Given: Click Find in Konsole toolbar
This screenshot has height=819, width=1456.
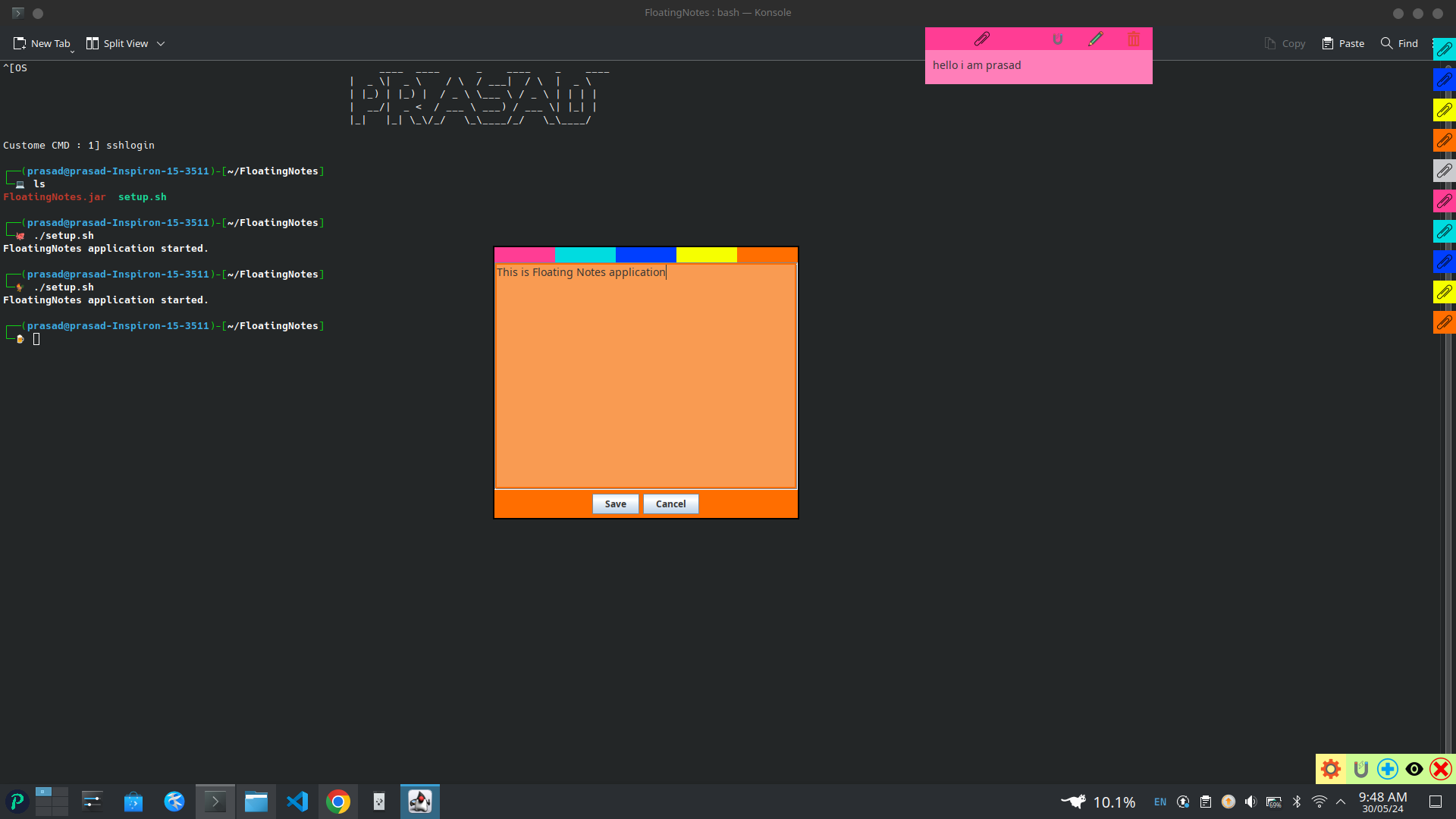Looking at the screenshot, I should (1399, 43).
